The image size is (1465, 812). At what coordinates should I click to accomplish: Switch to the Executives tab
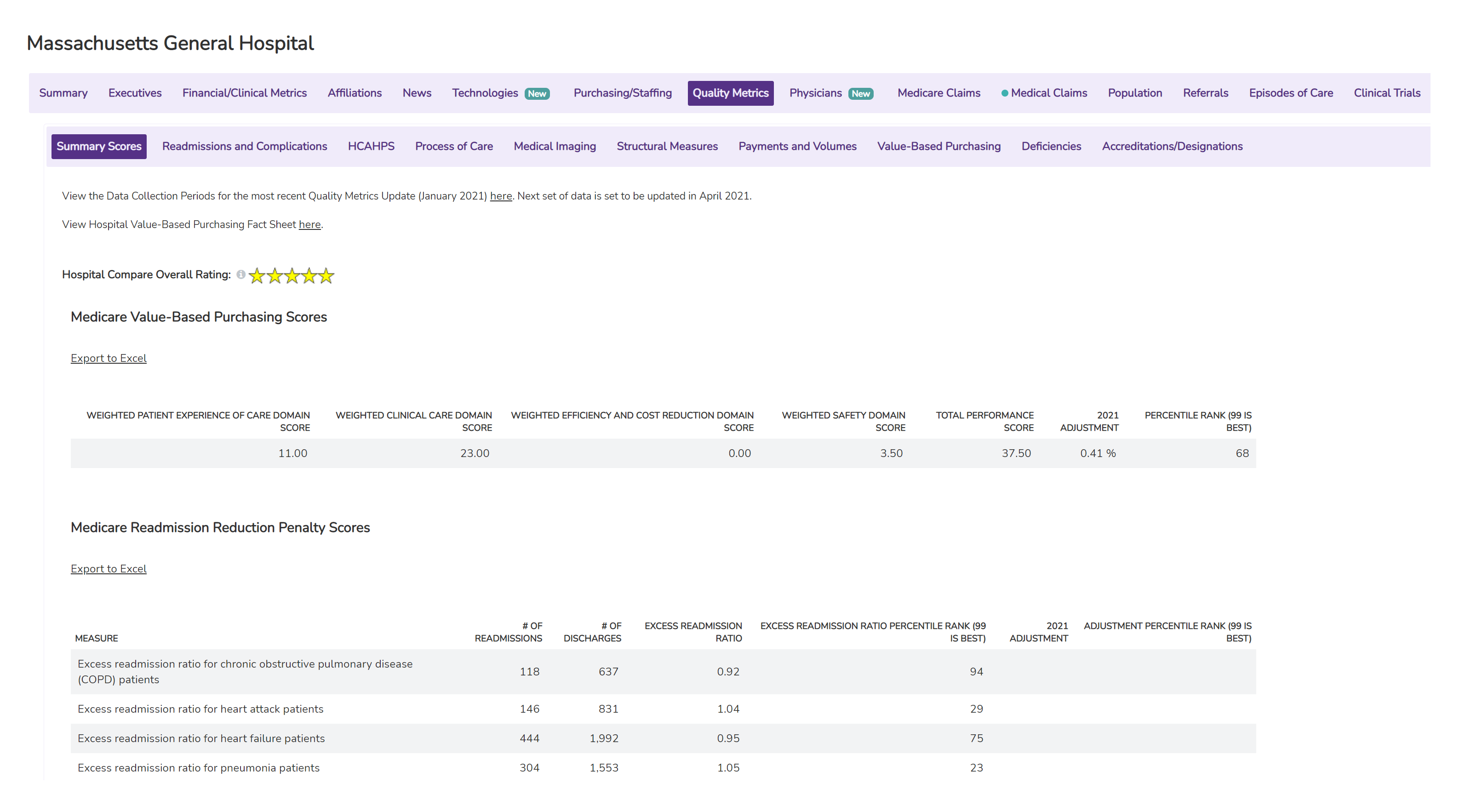point(135,93)
